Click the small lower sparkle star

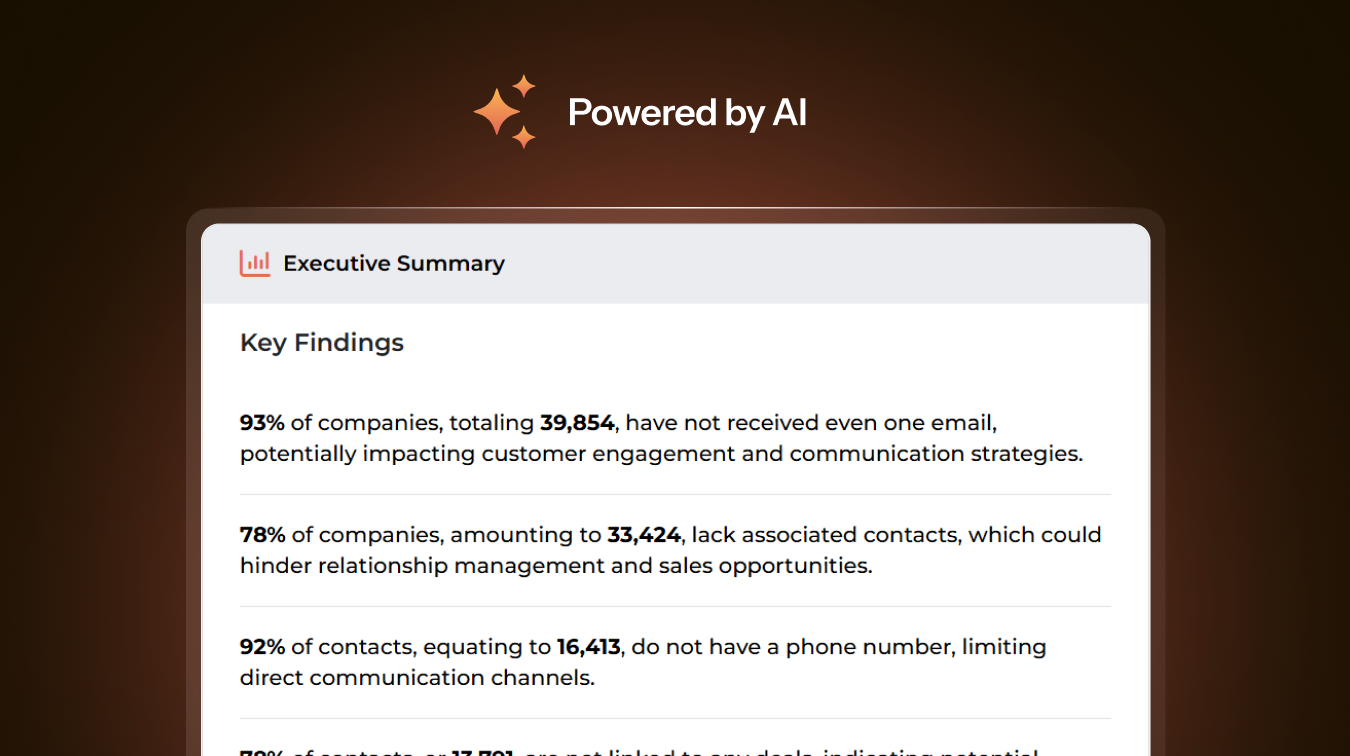click(x=524, y=137)
